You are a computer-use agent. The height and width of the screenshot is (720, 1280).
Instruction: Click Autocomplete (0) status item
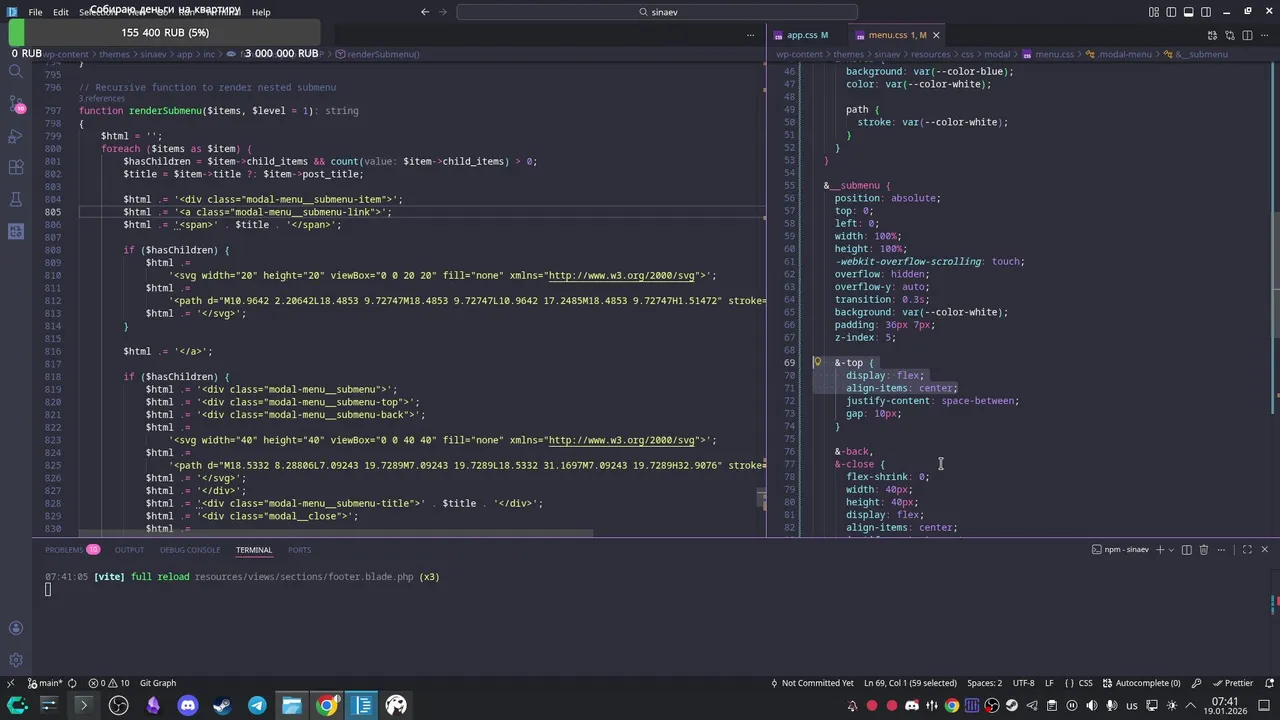(x=1141, y=683)
